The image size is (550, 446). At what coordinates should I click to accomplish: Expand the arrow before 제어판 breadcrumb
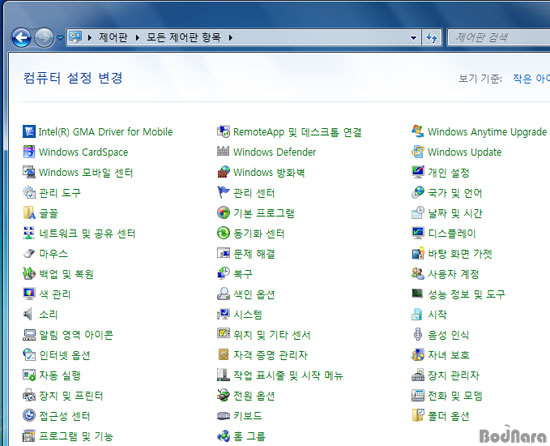pyautogui.click(x=90, y=37)
